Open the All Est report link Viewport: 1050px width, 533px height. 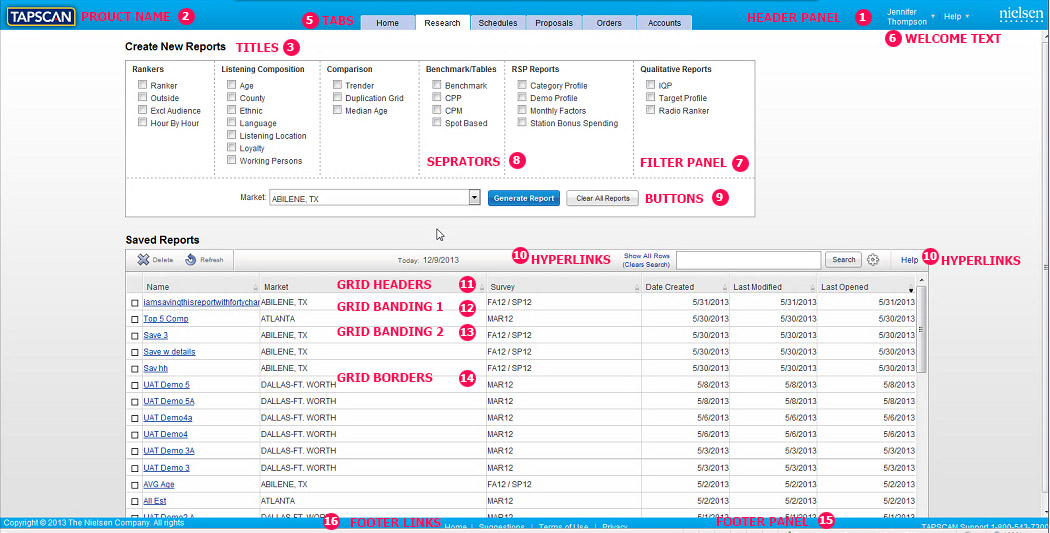click(155, 501)
